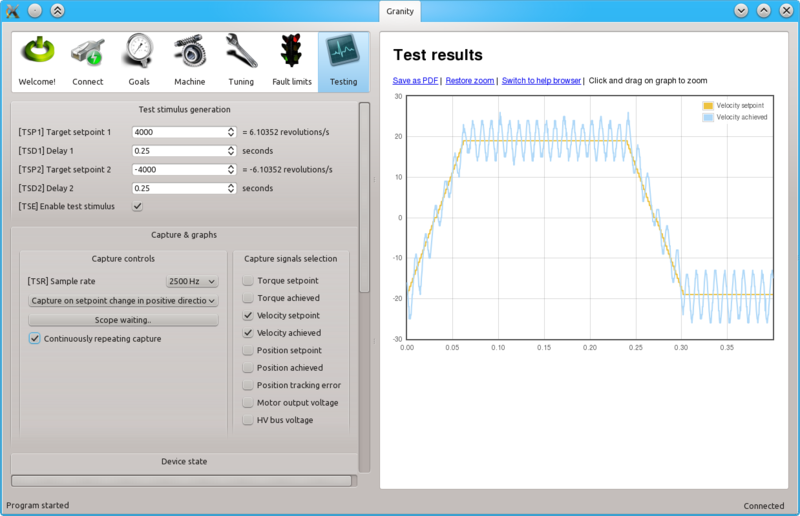Click the Connected status text
The height and width of the screenshot is (516, 800).
[x=764, y=506]
